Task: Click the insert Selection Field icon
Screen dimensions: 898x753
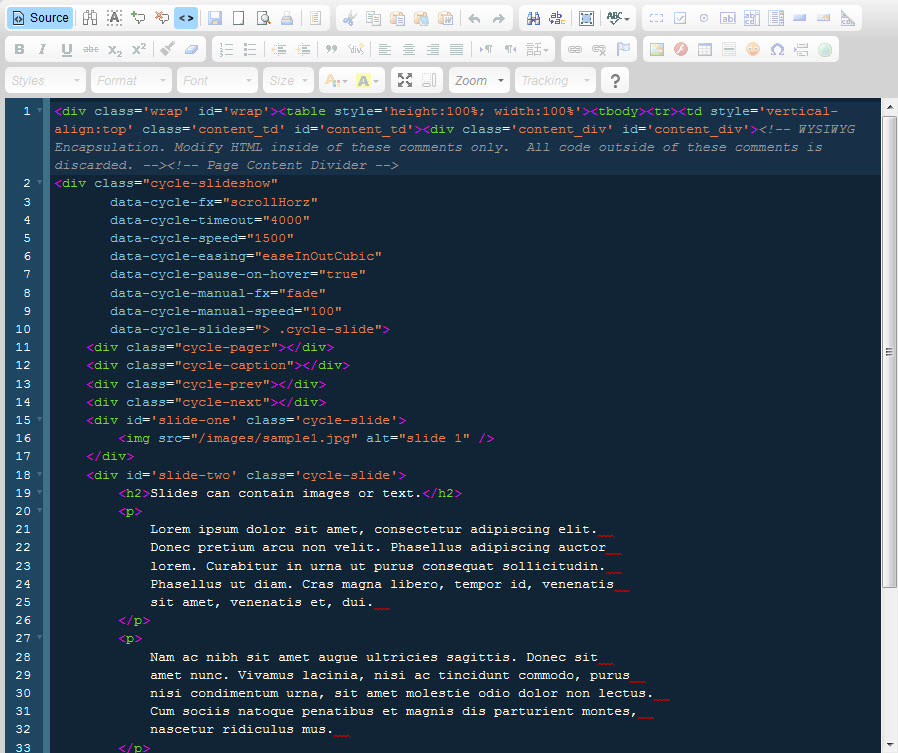Action: [x=776, y=18]
